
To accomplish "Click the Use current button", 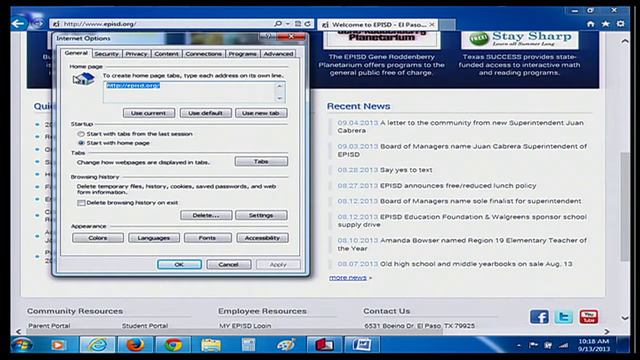I will [149, 113].
